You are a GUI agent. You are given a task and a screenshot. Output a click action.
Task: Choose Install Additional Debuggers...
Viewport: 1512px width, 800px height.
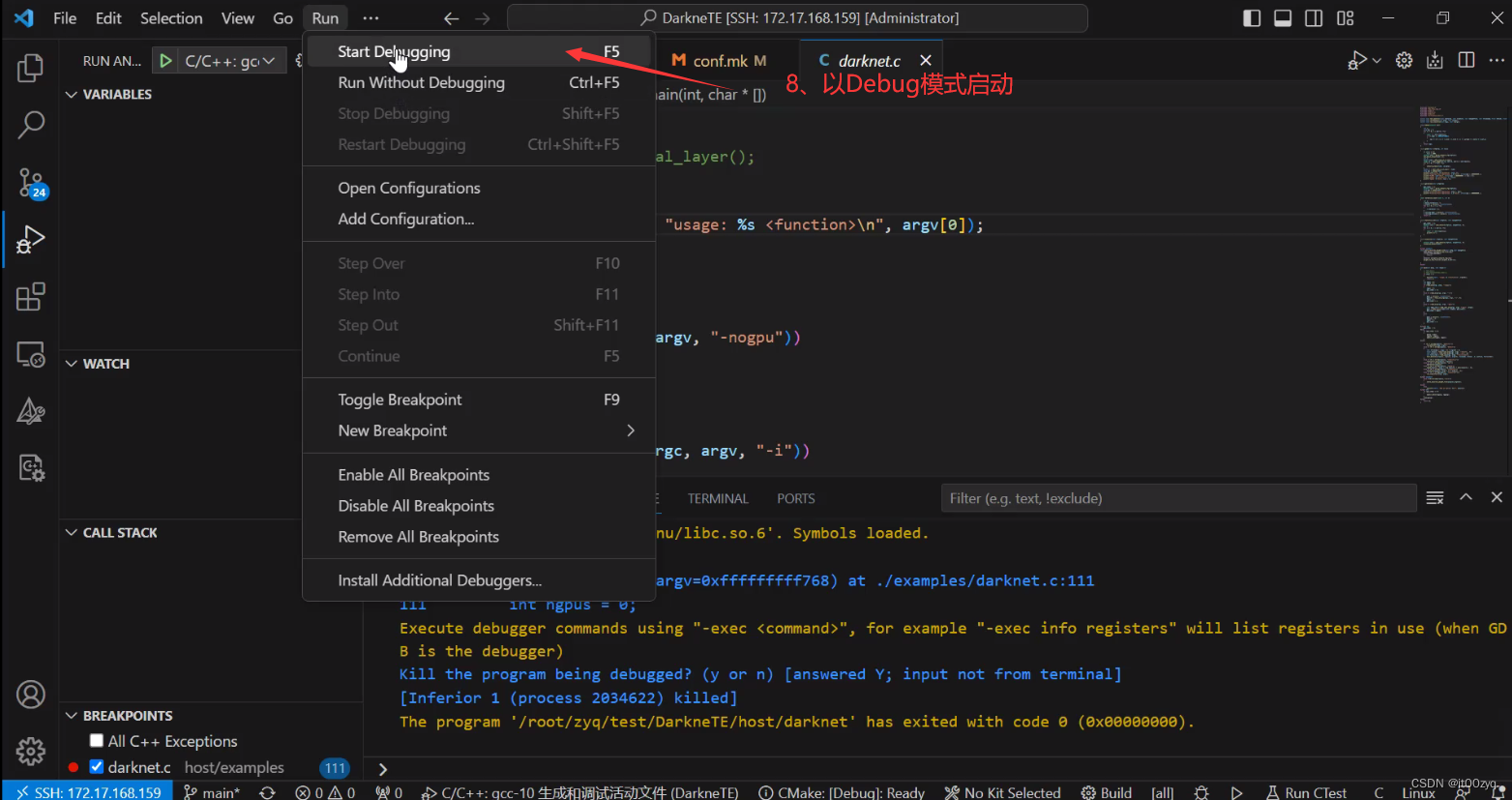pos(479,580)
